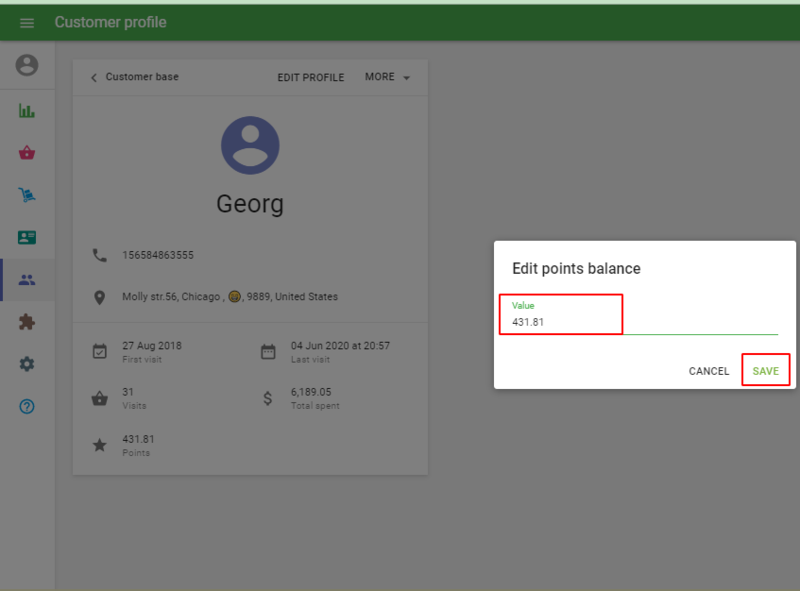Click Georg's profile avatar picture
This screenshot has height=591, width=800.
250,146
